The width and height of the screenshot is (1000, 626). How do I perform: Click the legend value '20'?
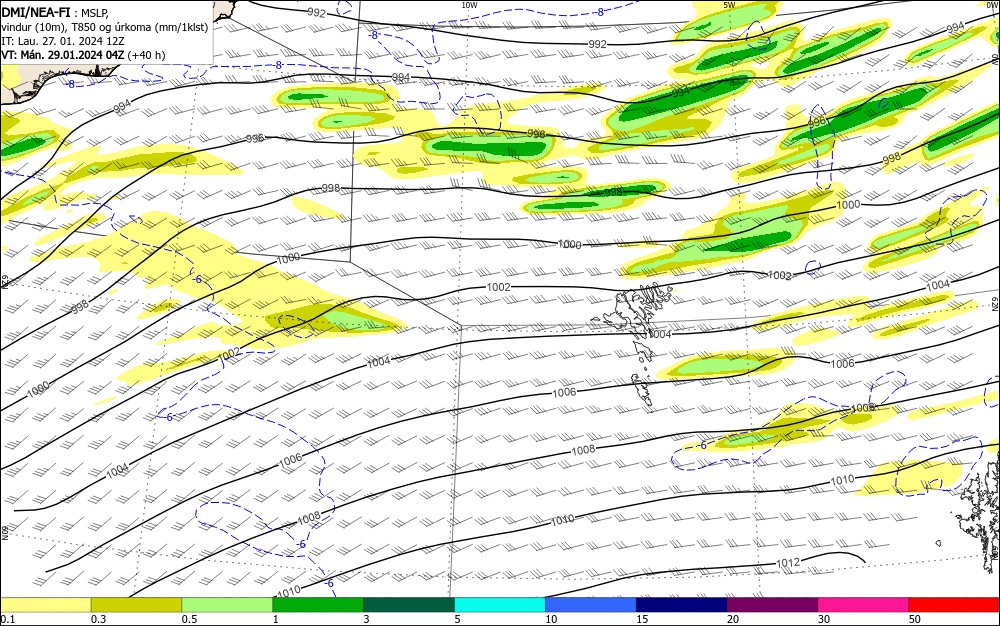pyautogui.click(x=733, y=619)
